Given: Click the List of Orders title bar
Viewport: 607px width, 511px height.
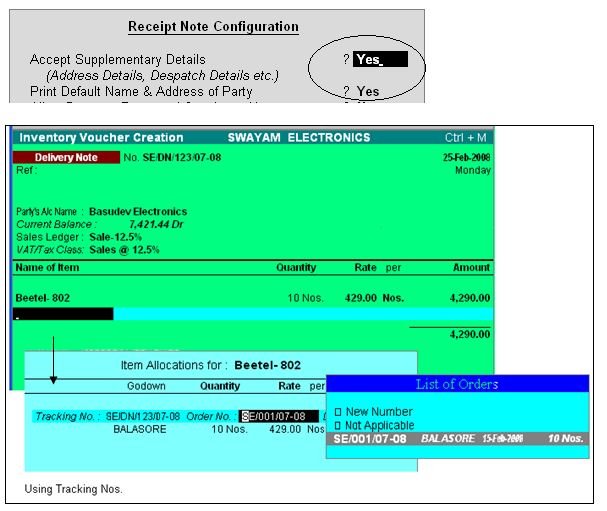Looking at the screenshot, I should 458,384.
